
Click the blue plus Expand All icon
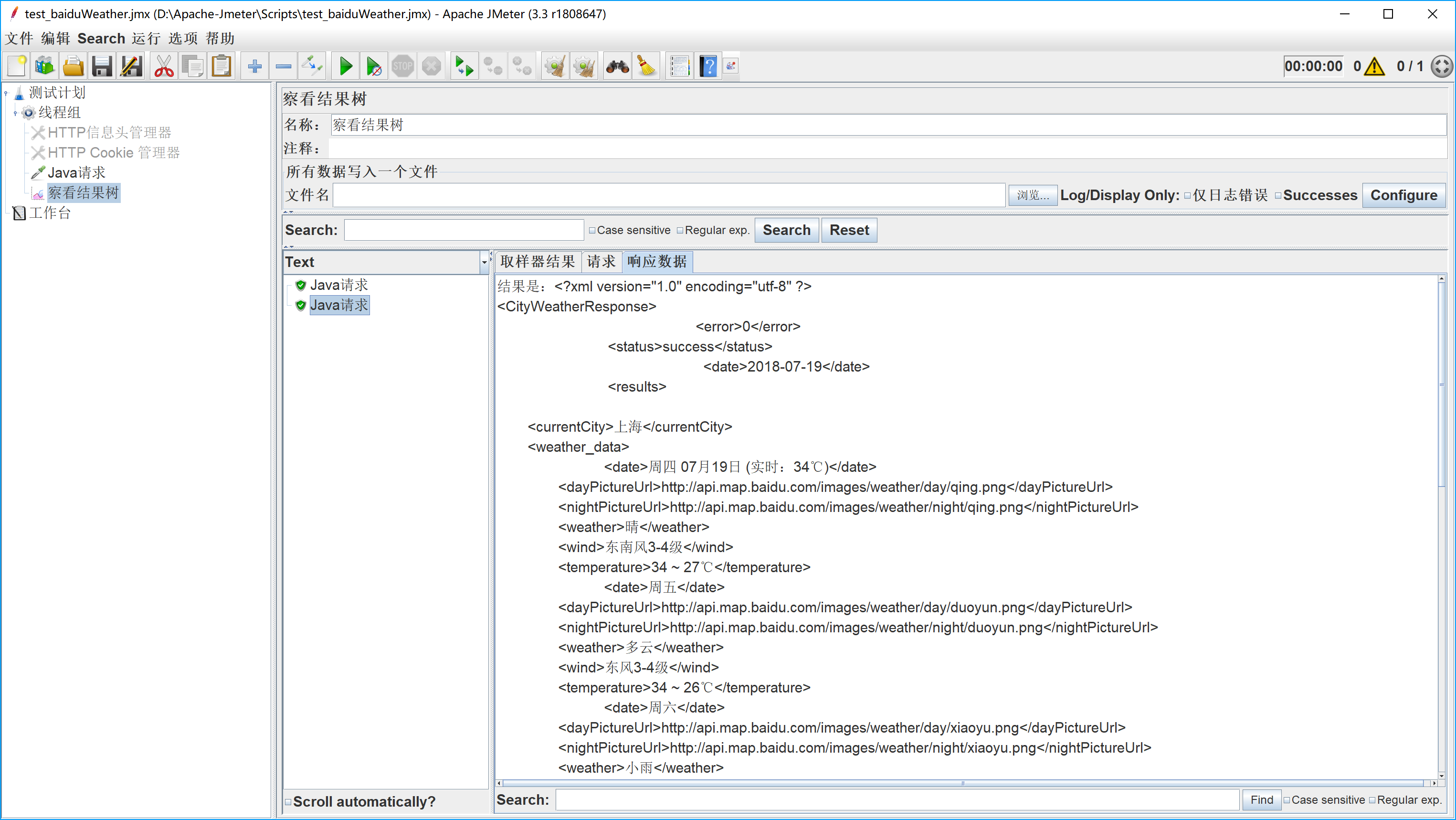tap(254, 66)
